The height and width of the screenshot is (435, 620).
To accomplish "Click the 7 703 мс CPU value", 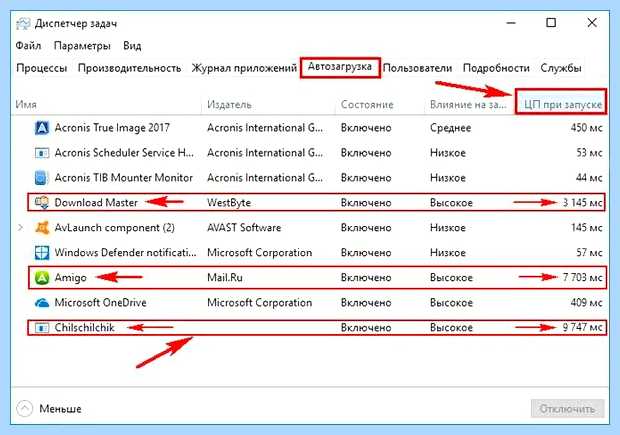I will click(583, 278).
